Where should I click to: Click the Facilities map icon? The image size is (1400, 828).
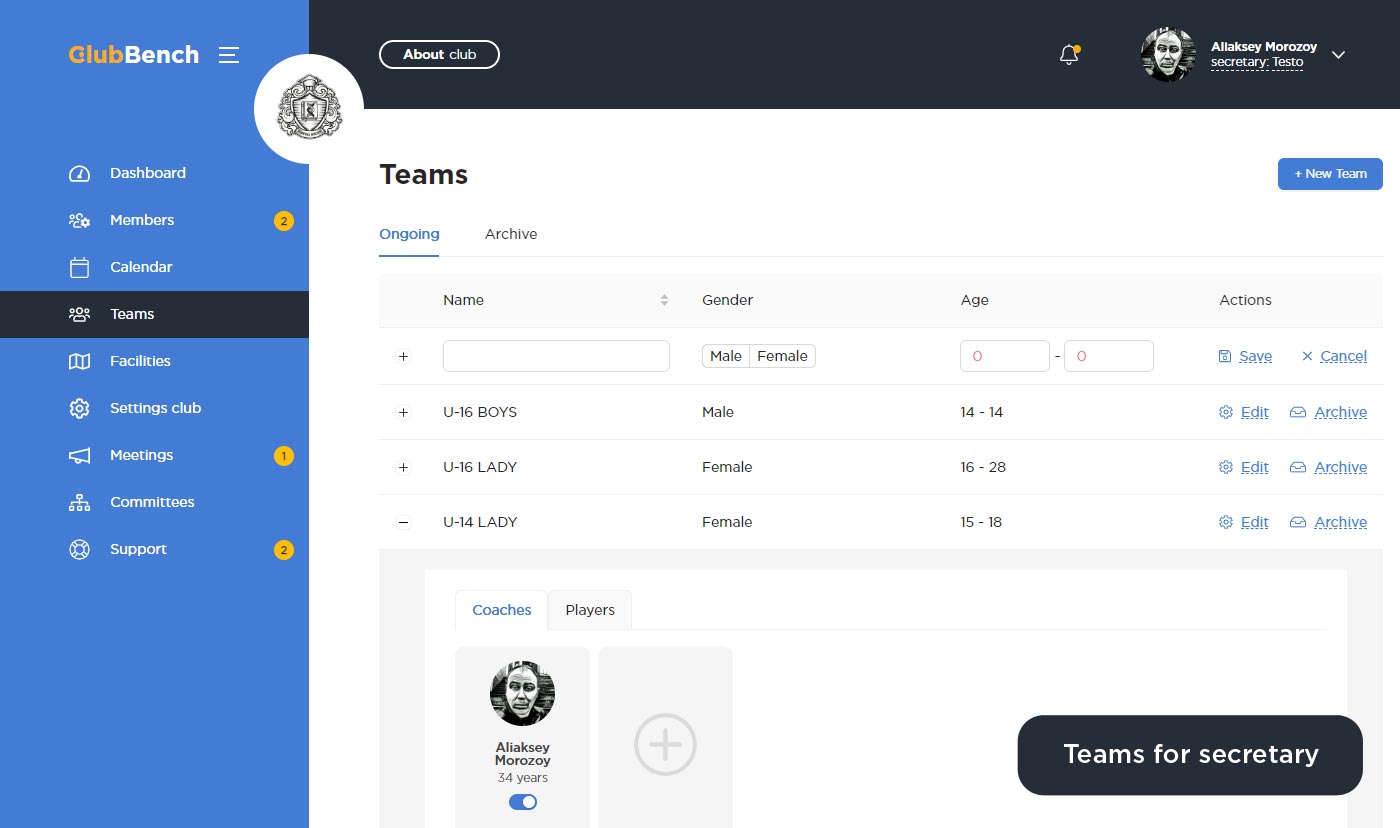pyautogui.click(x=79, y=361)
